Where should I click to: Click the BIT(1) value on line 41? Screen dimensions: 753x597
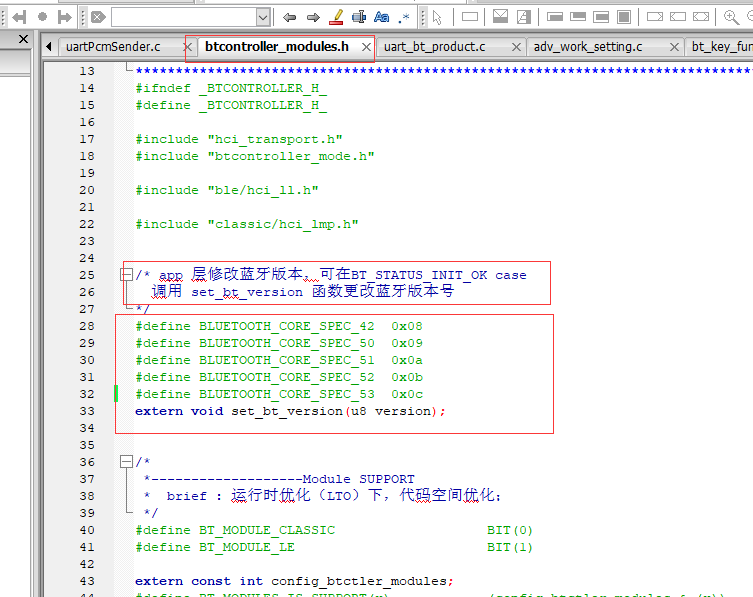(x=510, y=547)
